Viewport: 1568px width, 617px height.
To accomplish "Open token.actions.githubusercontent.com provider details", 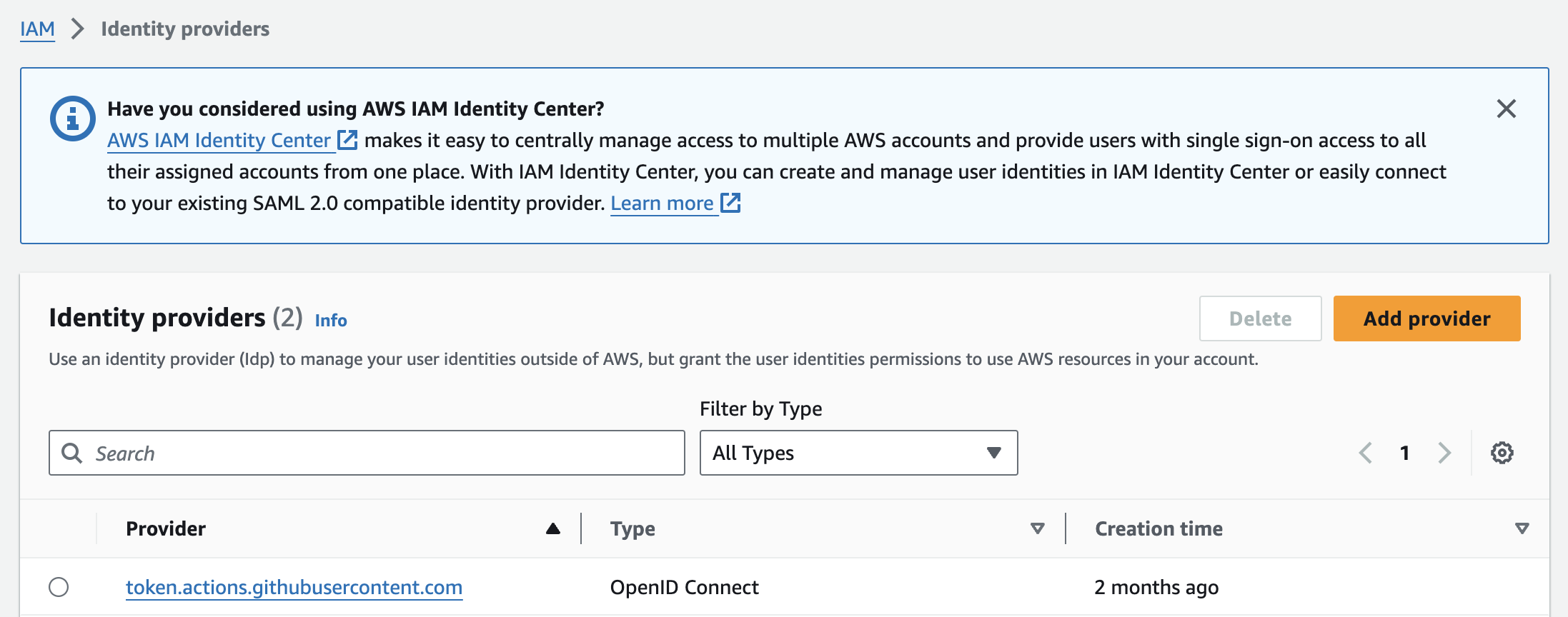I will click(294, 587).
